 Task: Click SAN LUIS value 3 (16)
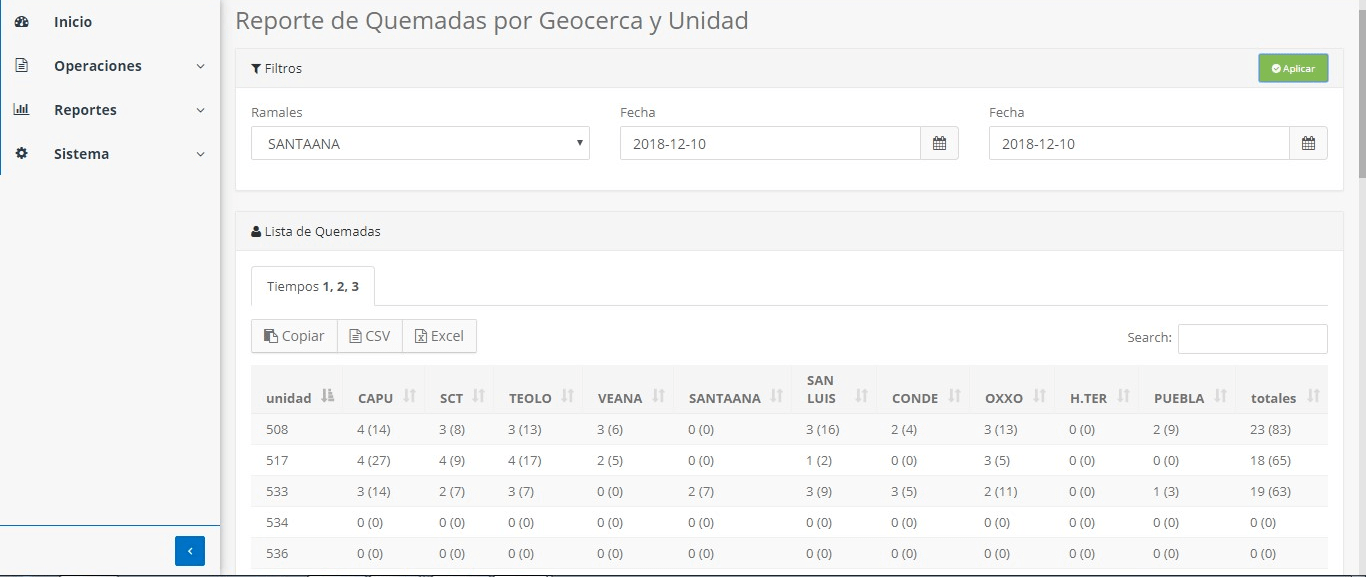point(824,430)
